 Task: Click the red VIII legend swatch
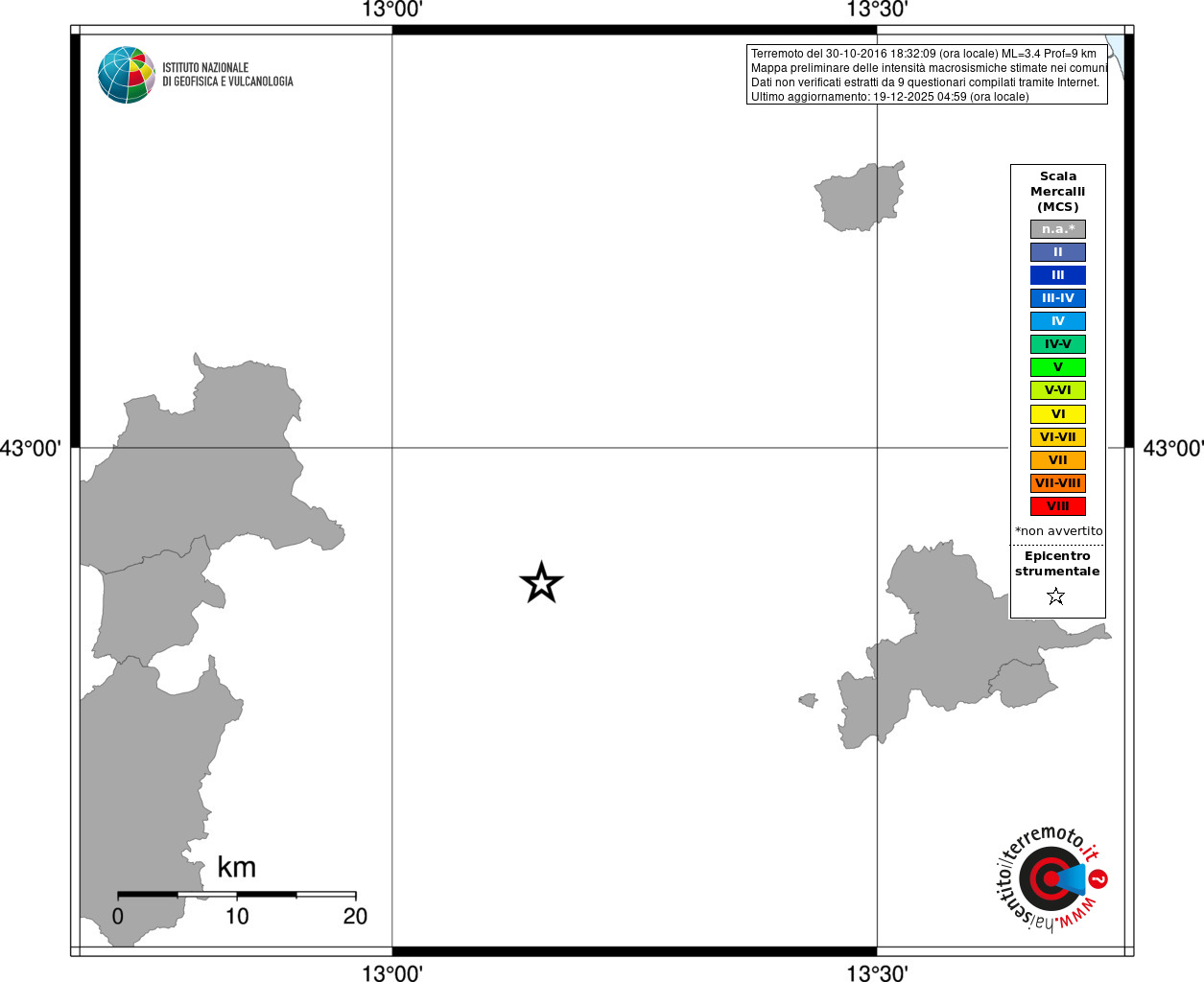pyautogui.click(x=1058, y=506)
